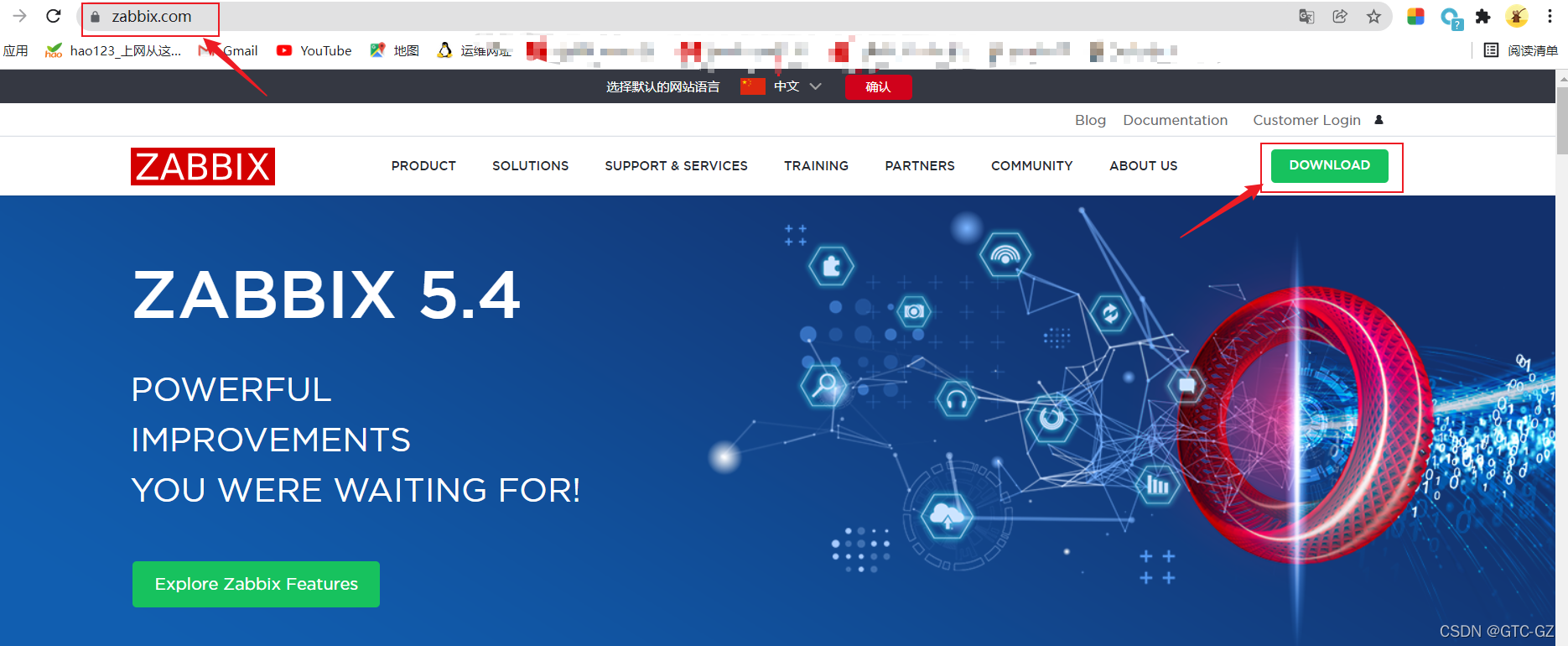Click the China flag icon

pyautogui.click(x=753, y=86)
